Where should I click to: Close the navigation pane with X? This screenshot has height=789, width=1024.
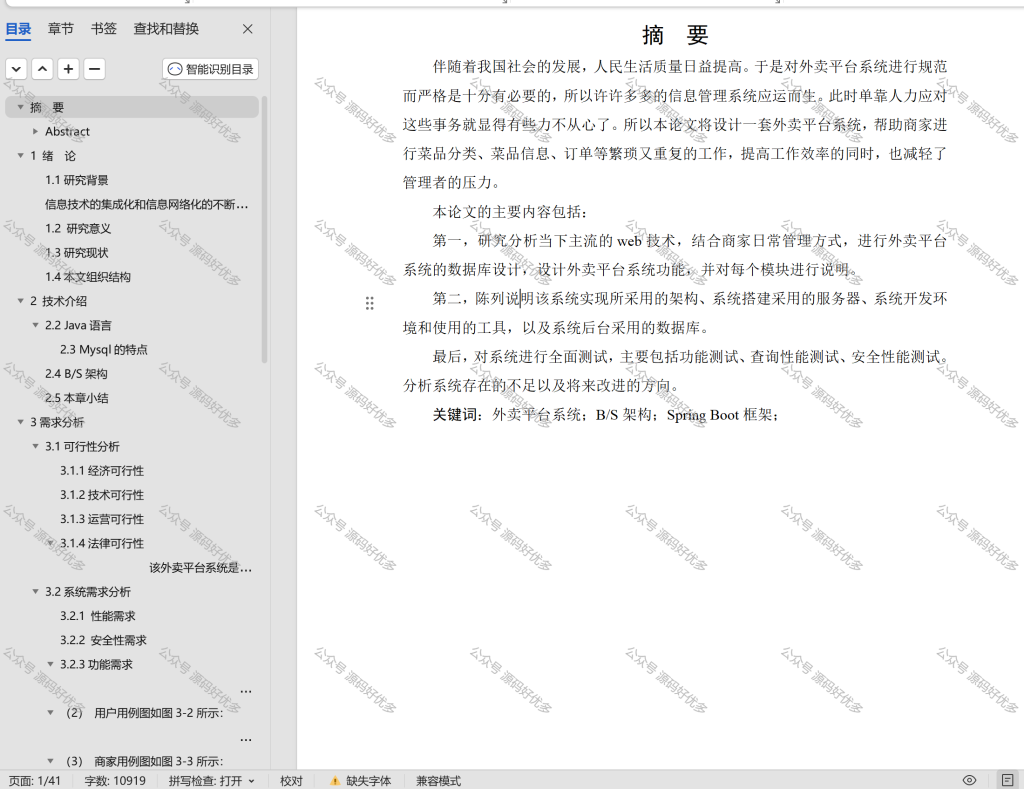(248, 29)
